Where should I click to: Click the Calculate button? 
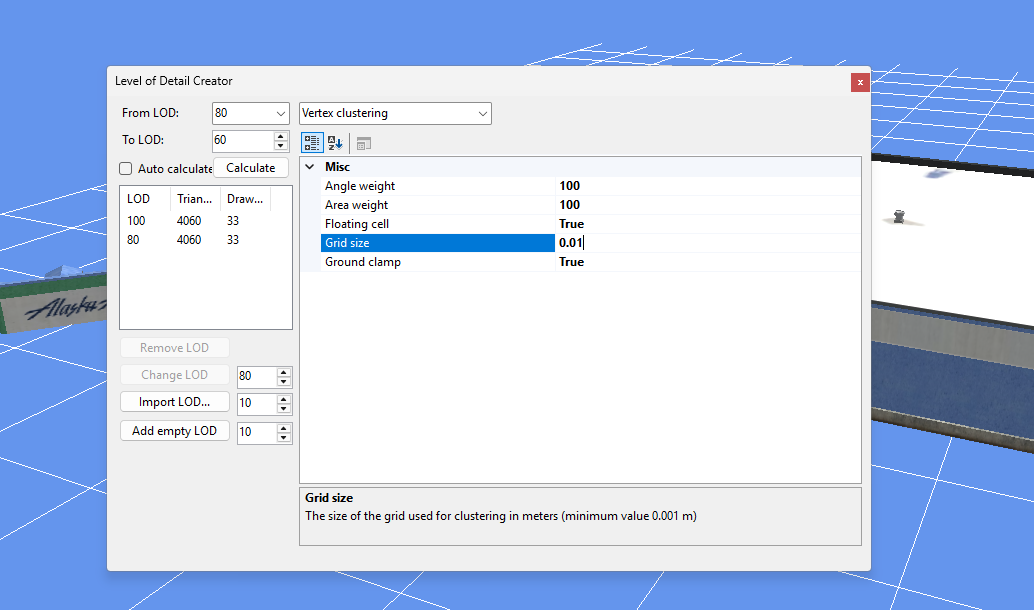250,167
